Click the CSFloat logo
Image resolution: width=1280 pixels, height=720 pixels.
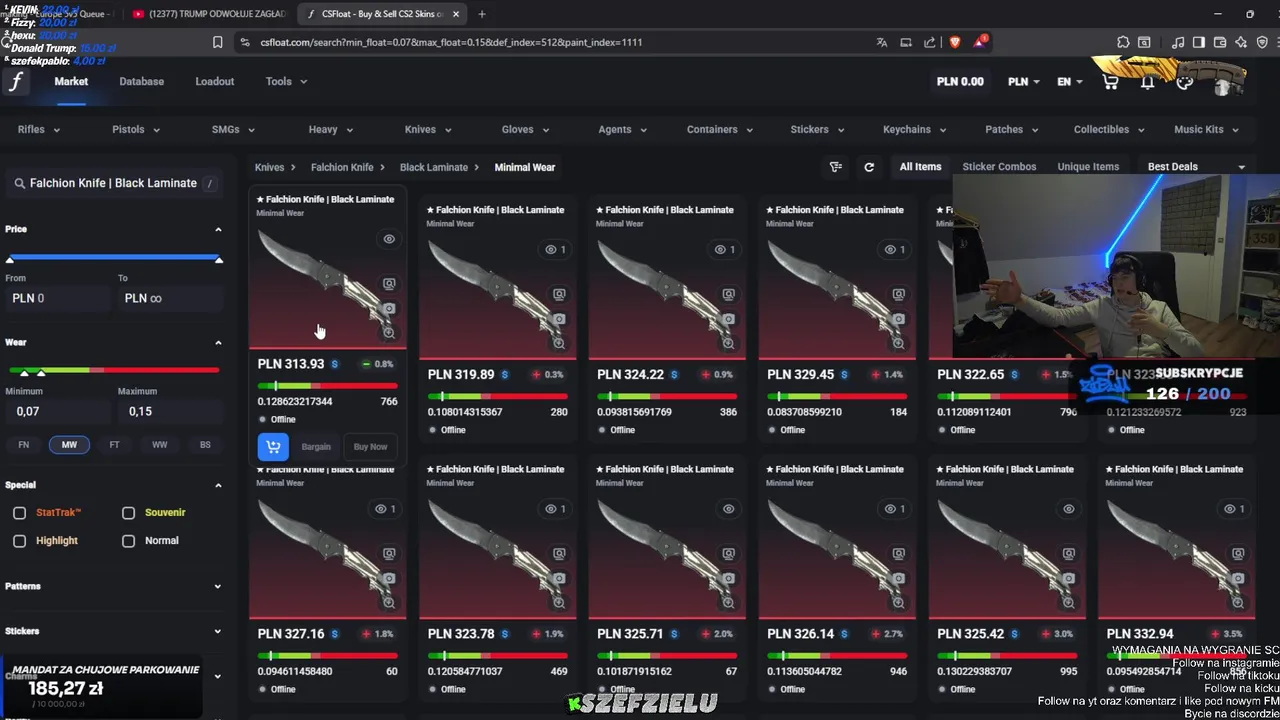point(16,82)
